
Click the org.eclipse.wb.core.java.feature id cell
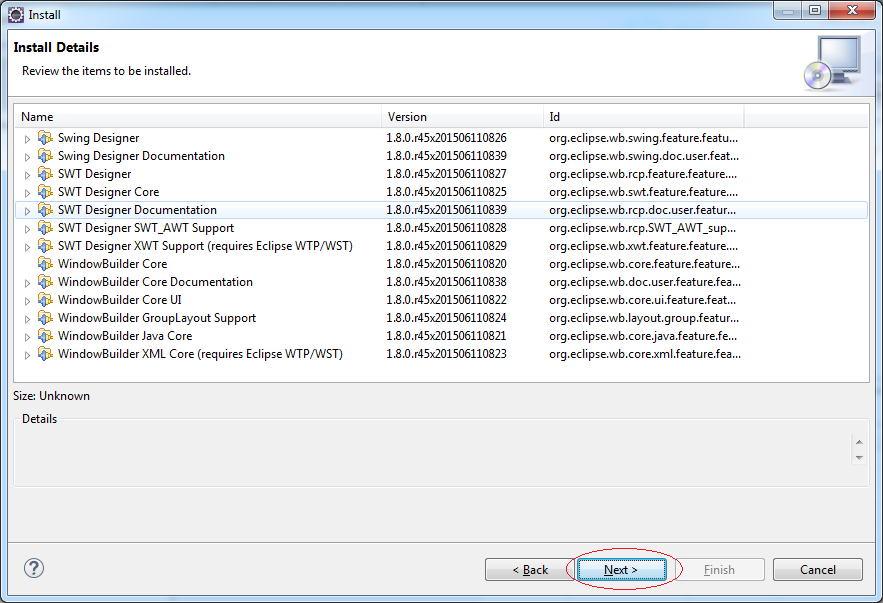643,336
